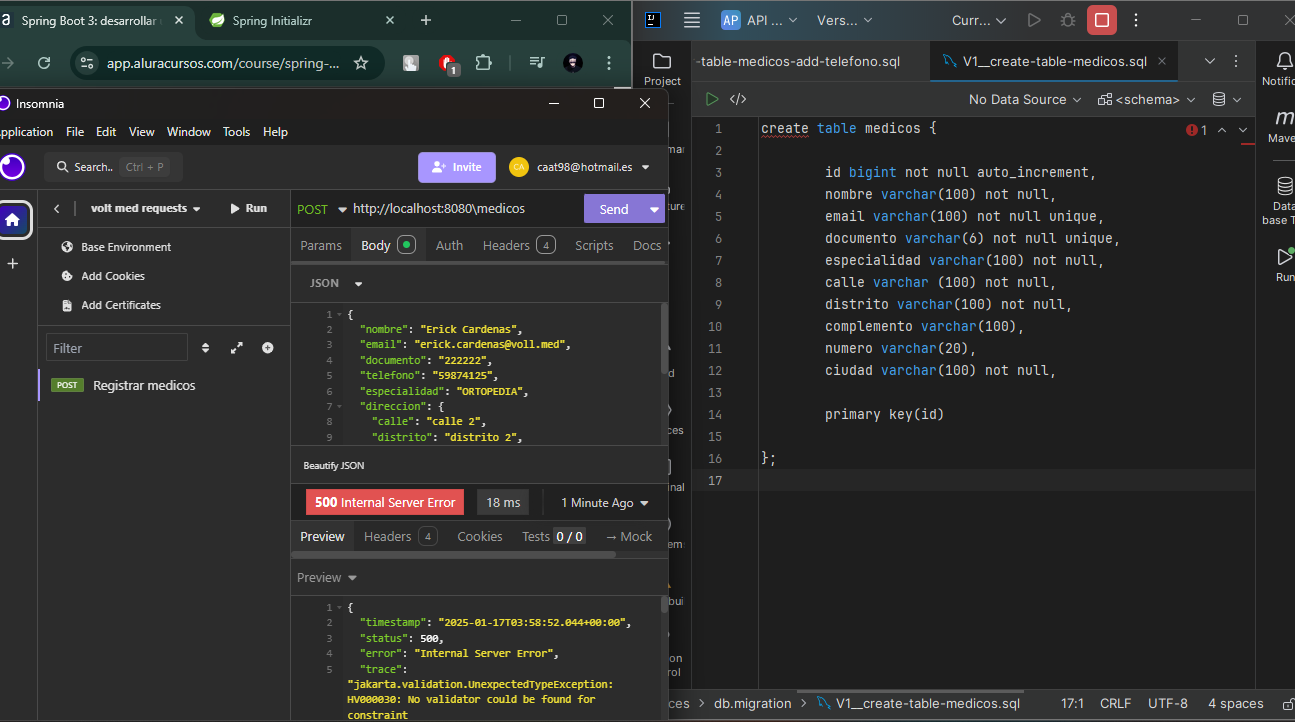Viewport: 1295px width, 722px height.
Task: Open the response Cookies tab
Action: point(480,537)
